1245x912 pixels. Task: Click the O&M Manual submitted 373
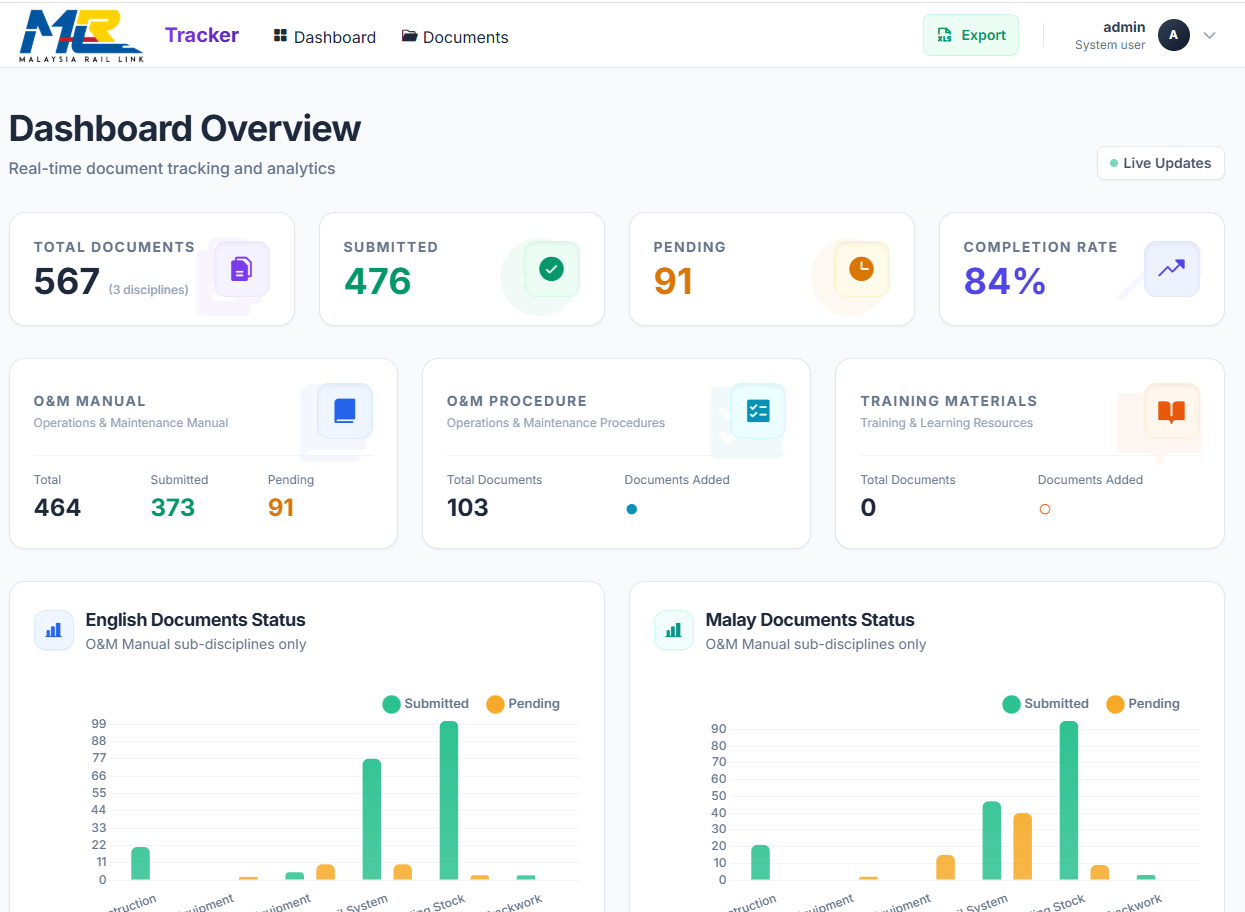coord(173,508)
